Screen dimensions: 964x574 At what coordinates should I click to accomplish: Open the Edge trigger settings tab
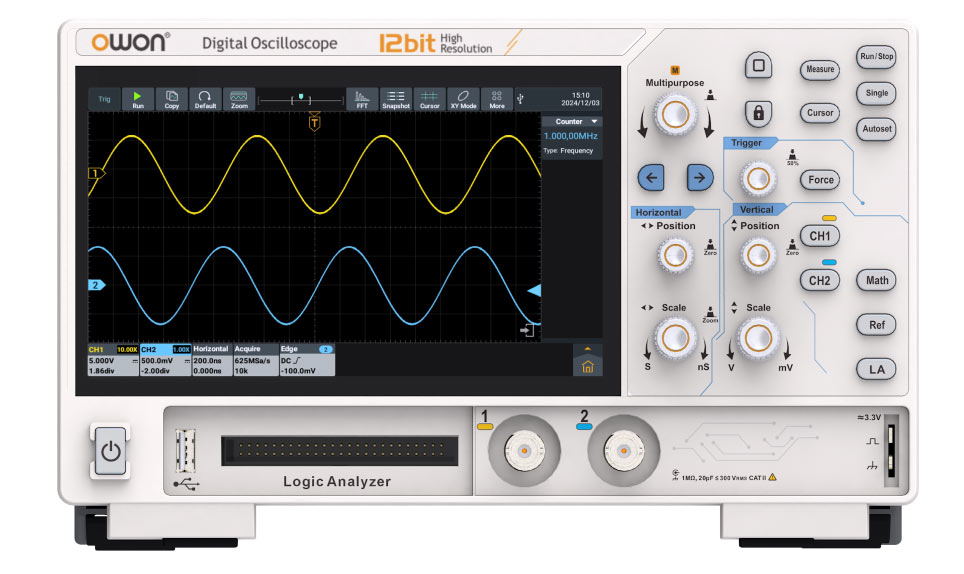[x=307, y=360]
